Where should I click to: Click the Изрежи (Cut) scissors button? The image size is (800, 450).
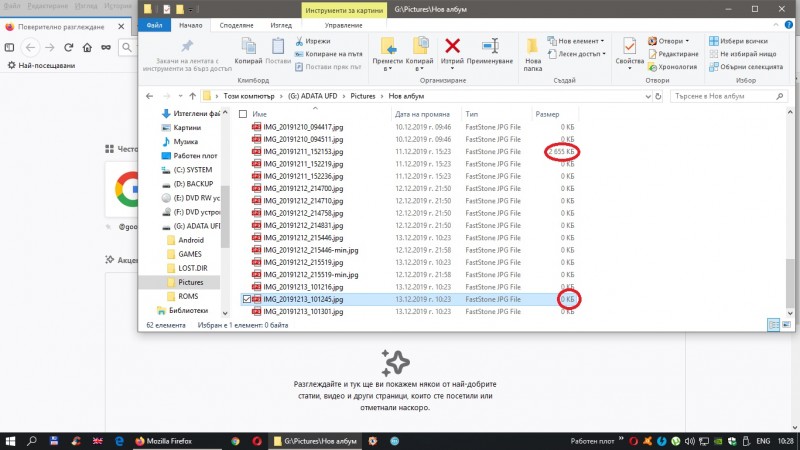313,41
